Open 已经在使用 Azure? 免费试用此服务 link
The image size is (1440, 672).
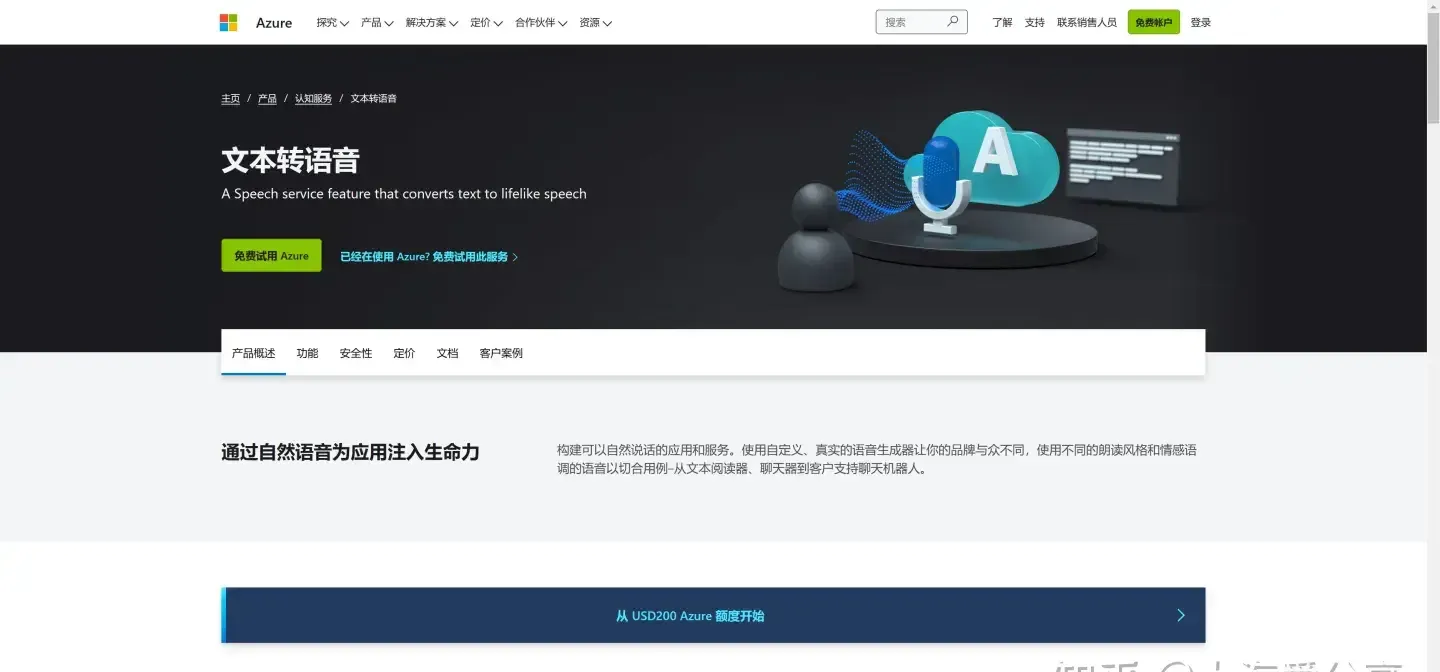[x=429, y=257]
